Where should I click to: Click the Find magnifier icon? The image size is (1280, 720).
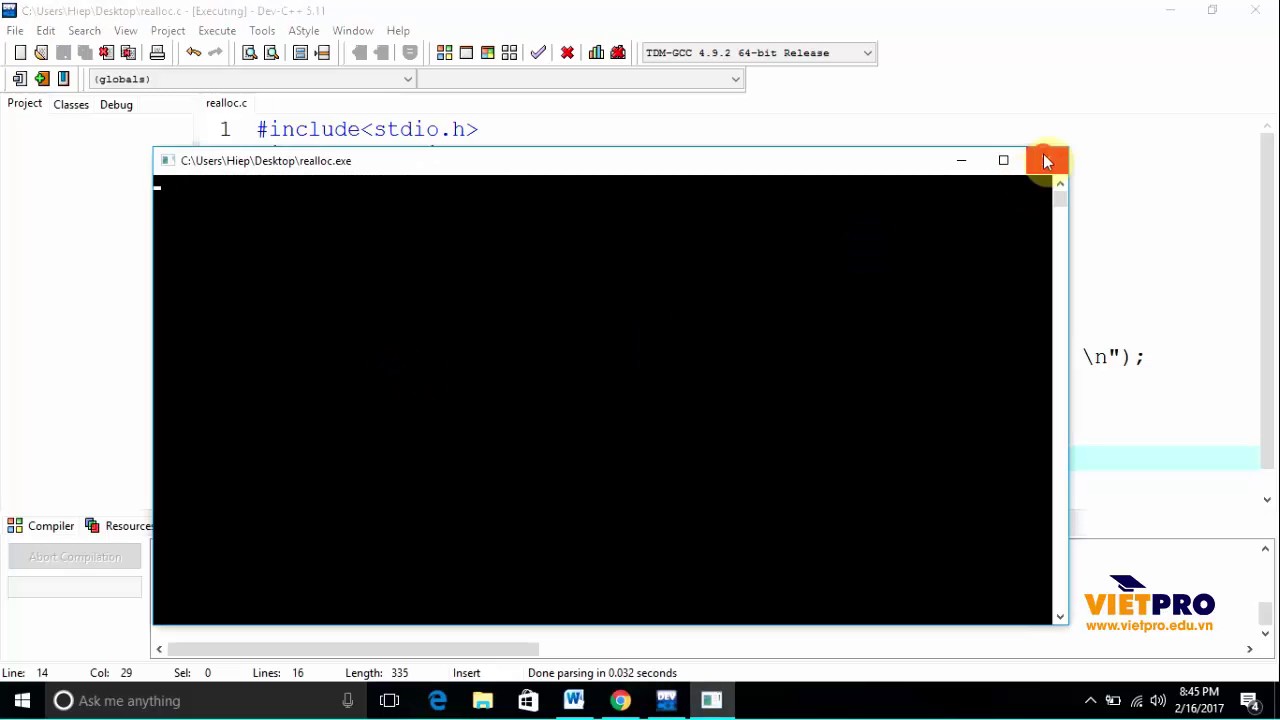[250, 53]
